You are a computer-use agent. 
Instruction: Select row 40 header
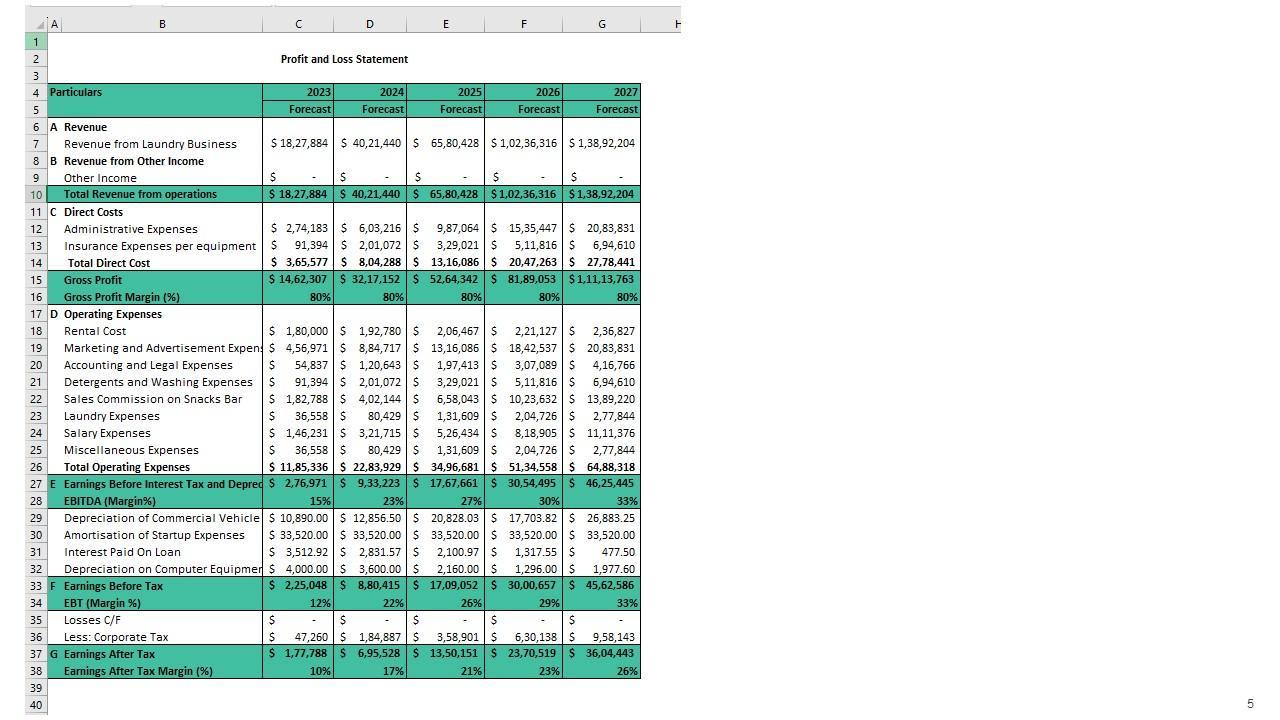tap(36, 705)
